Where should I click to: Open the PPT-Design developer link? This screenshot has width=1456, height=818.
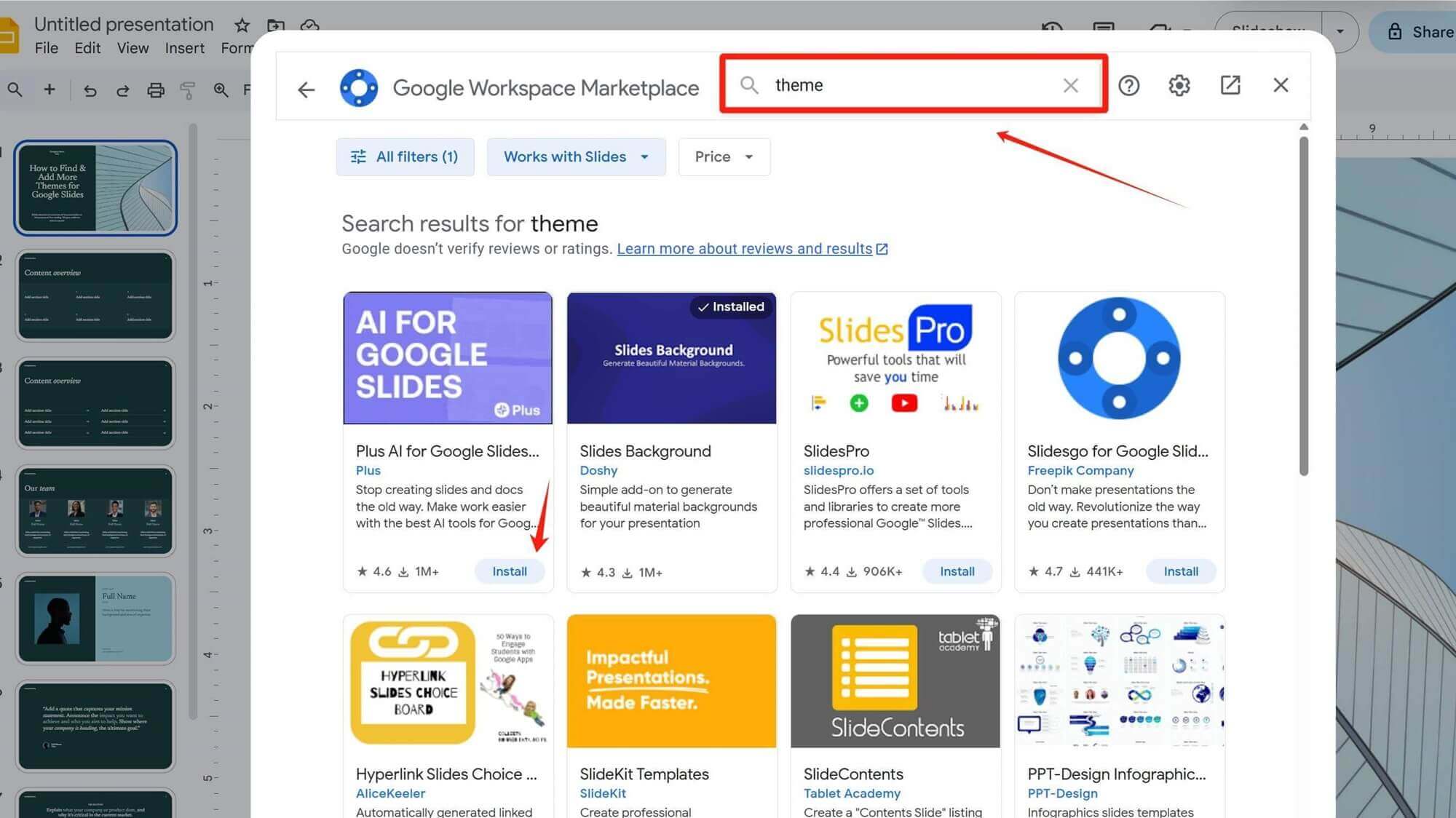point(1063,793)
